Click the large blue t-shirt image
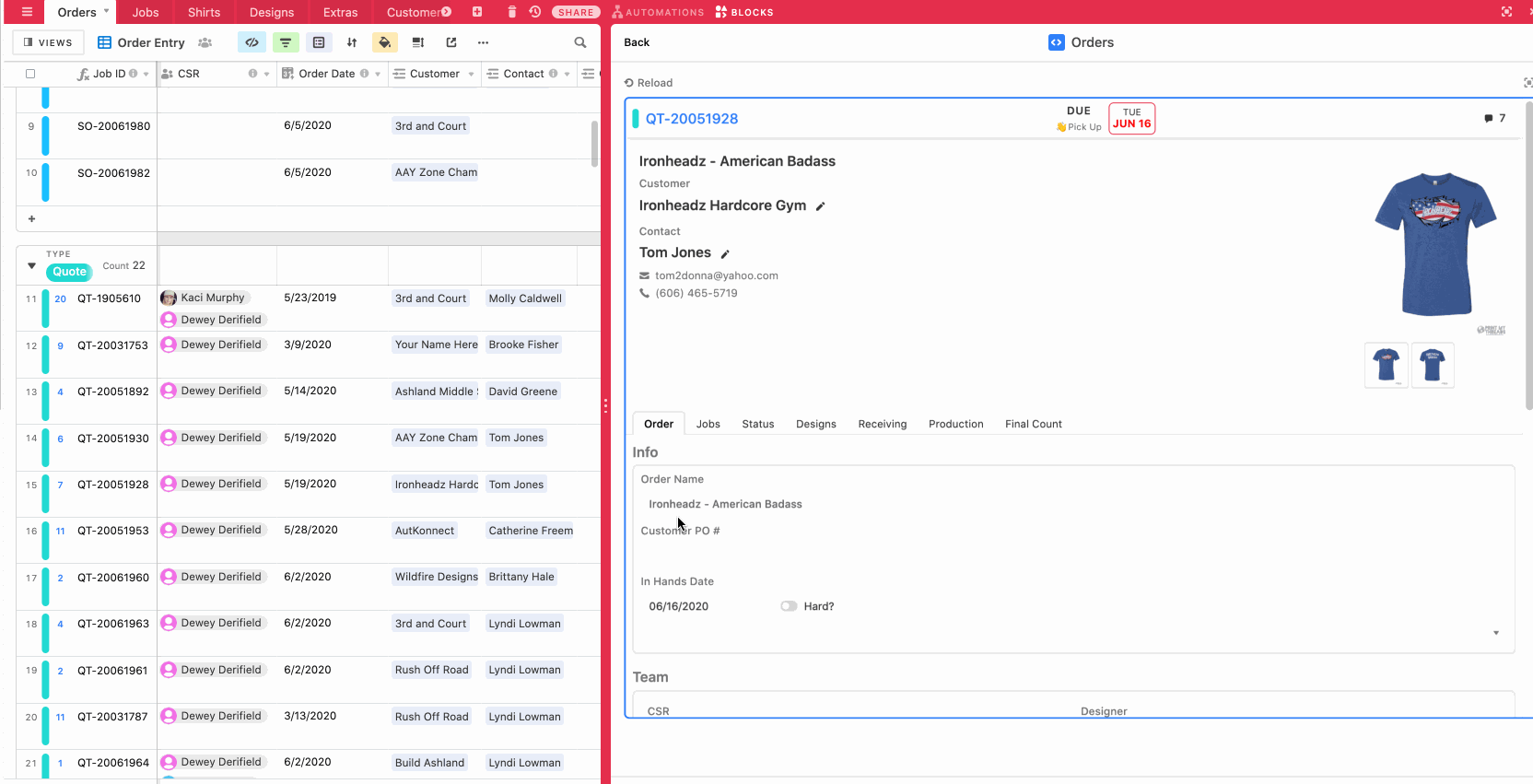This screenshot has width=1533, height=784. pos(1435,244)
